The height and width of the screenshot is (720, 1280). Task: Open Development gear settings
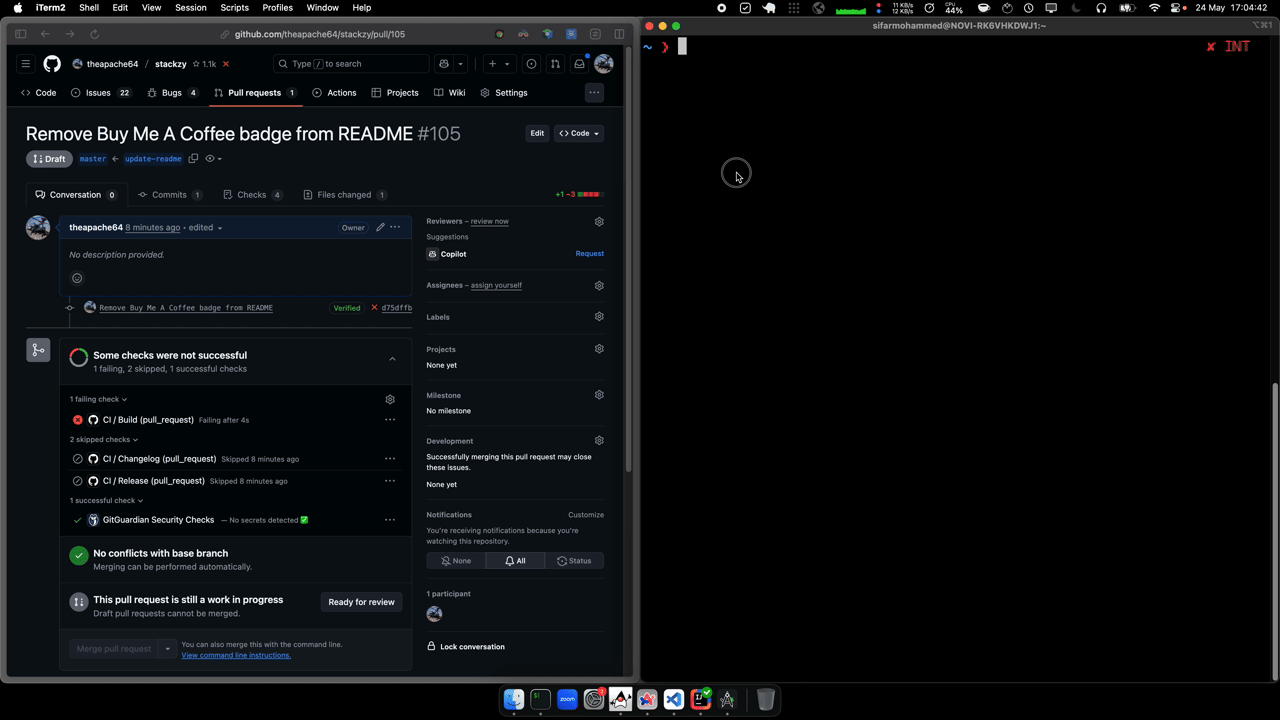599,440
